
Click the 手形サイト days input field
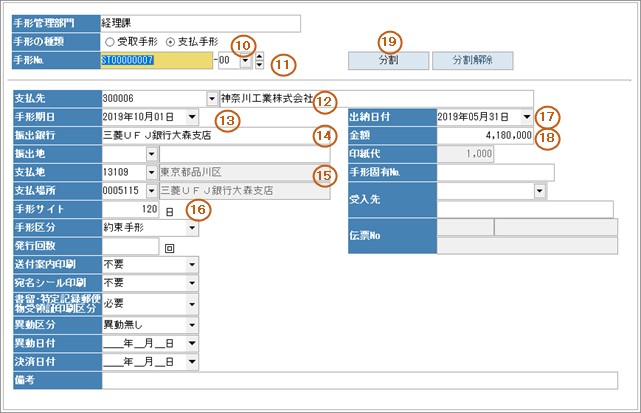pyautogui.click(x=131, y=210)
